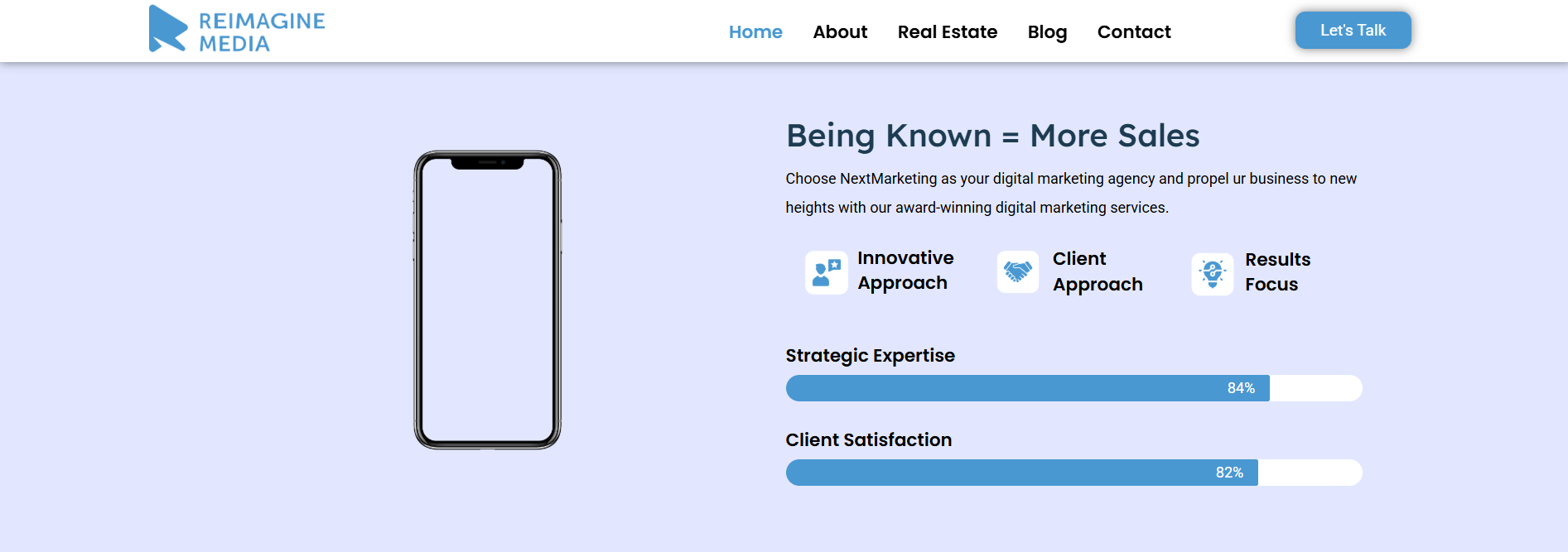The image size is (1568, 552).
Task: Click the Client Satisfaction 82% progress bar
Action: 1021,473
